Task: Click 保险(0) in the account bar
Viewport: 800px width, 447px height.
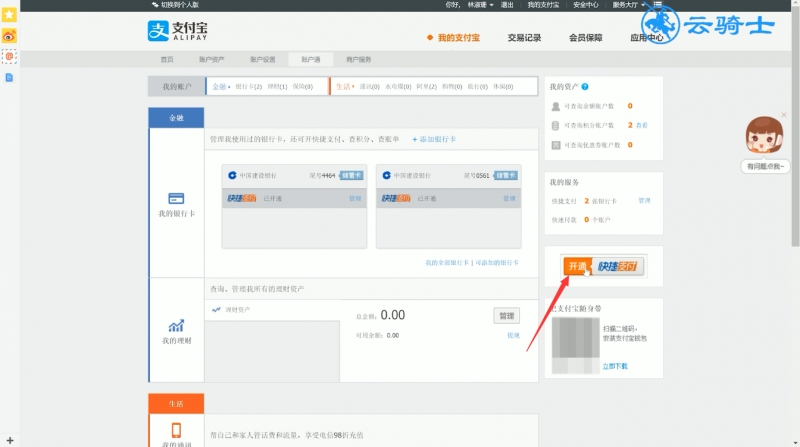Action: point(303,87)
